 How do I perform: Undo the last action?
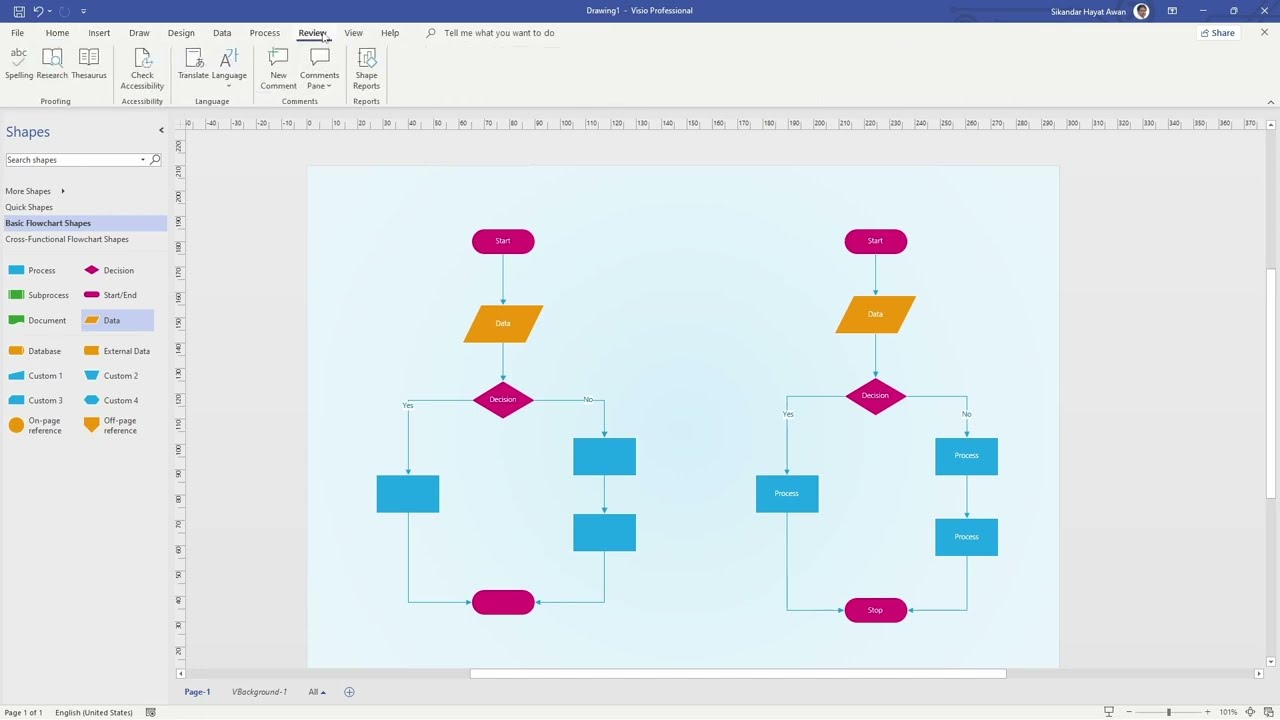38,11
